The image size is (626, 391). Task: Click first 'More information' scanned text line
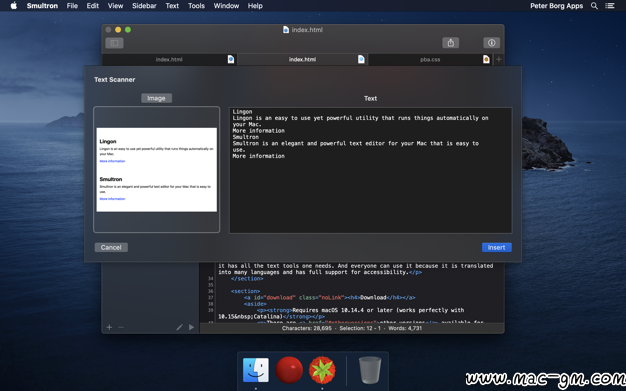(x=259, y=131)
